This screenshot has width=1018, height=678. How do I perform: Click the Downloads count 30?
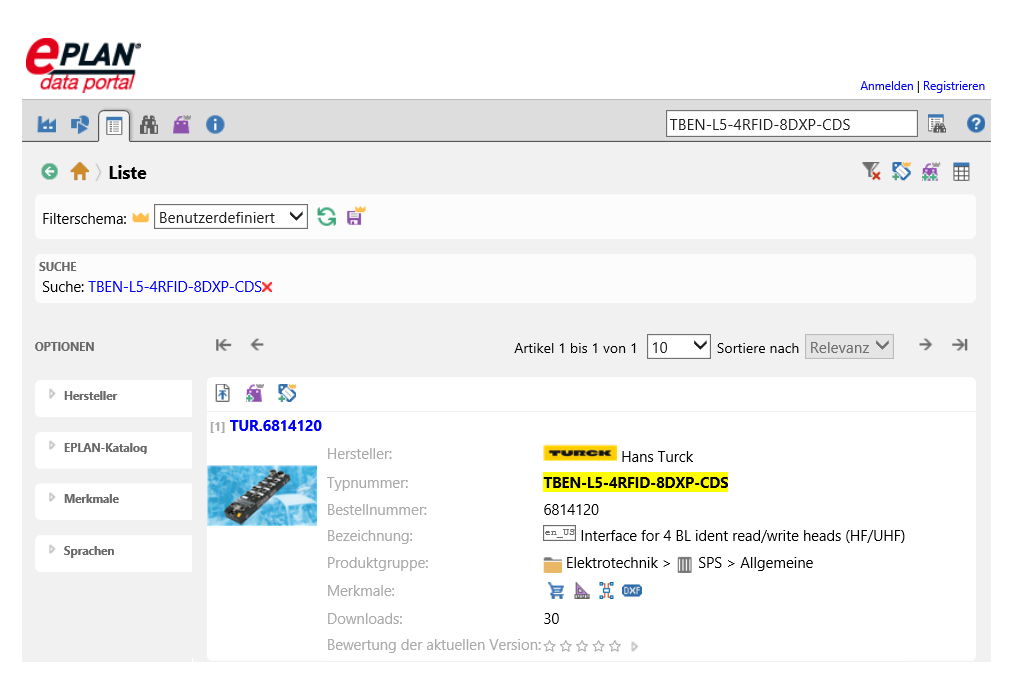pos(551,619)
